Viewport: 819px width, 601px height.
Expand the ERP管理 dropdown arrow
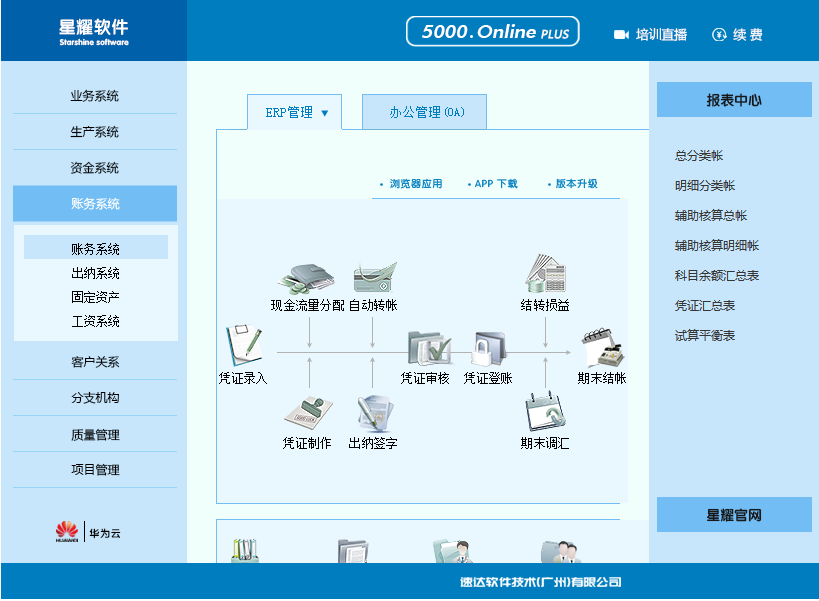pos(324,113)
